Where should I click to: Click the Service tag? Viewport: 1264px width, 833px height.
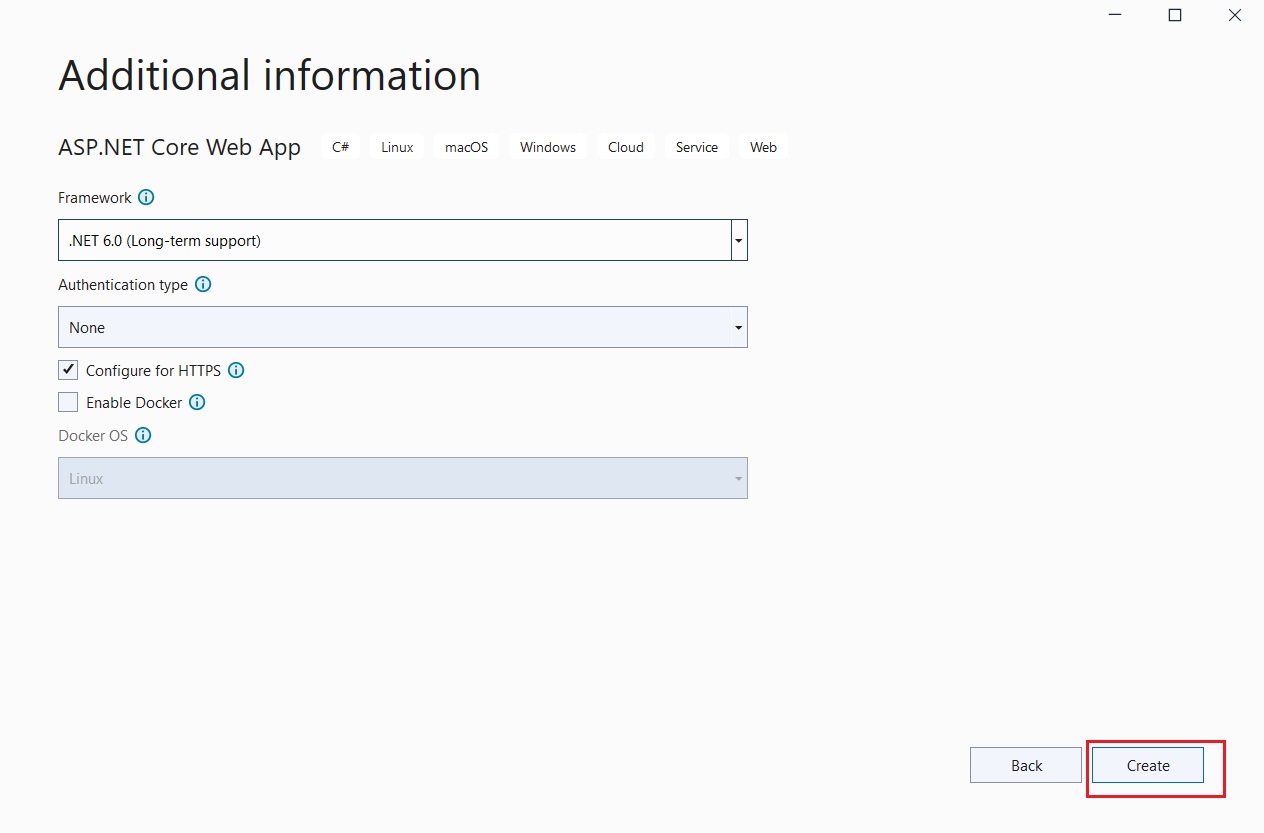[x=697, y=147]
